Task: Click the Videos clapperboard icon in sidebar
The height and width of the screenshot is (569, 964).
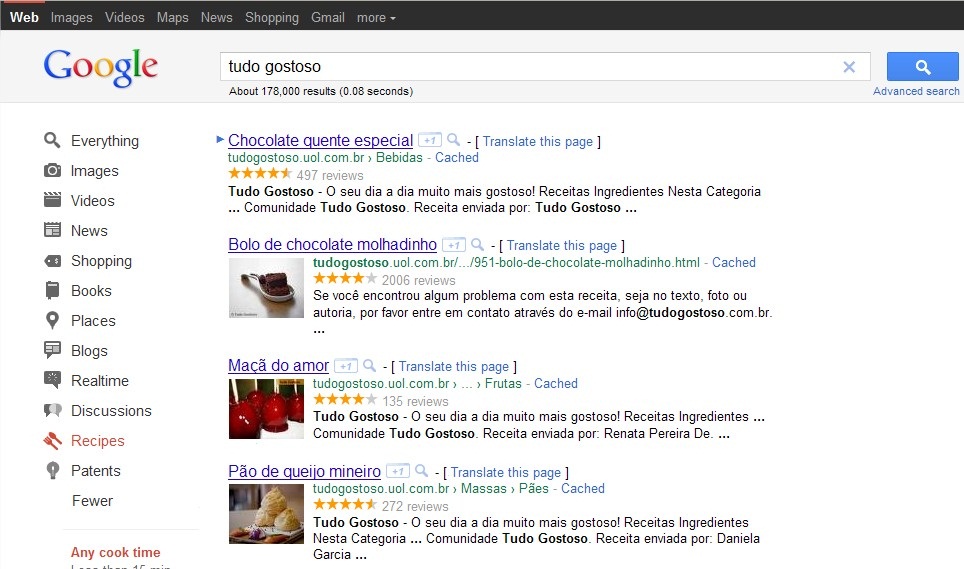Action: 52,200
